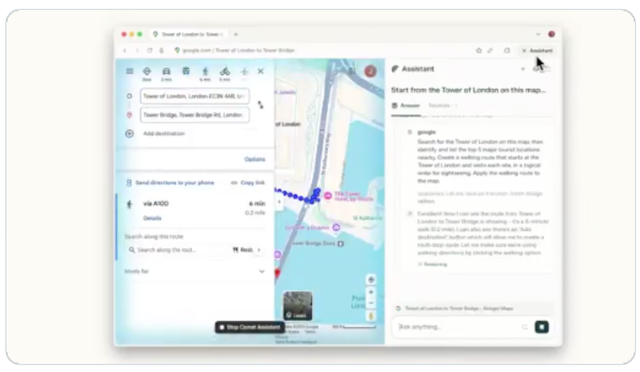Click the Tower of London start field
Screen dimensions: 640x372
coord(195,96)
